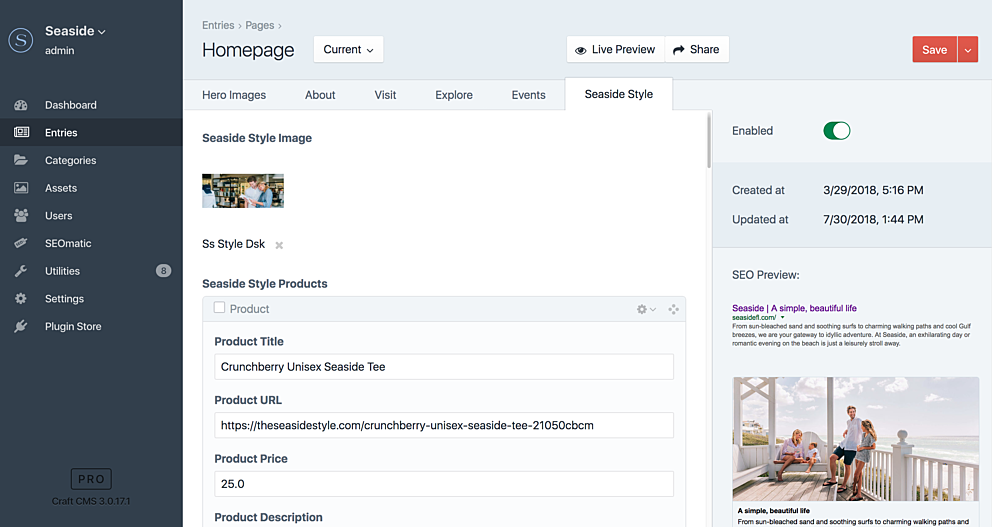Click the Product Price input field

pyautogui.click(x=443, y=484)
